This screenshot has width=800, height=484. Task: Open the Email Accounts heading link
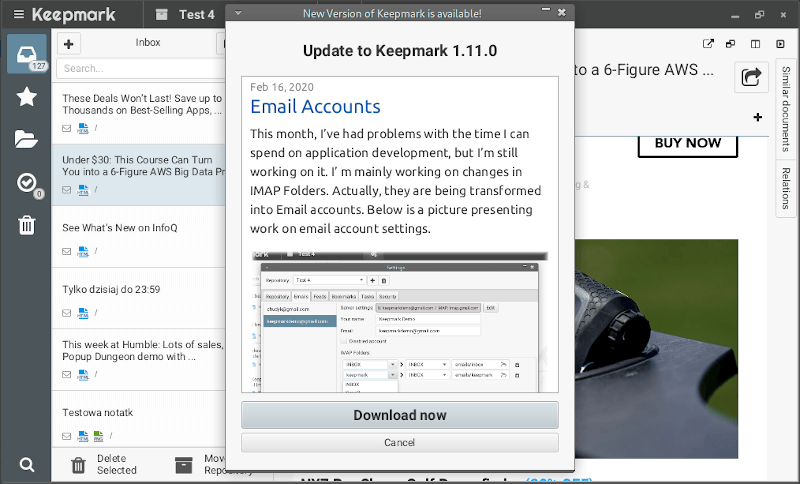click(x=315, y=106)
